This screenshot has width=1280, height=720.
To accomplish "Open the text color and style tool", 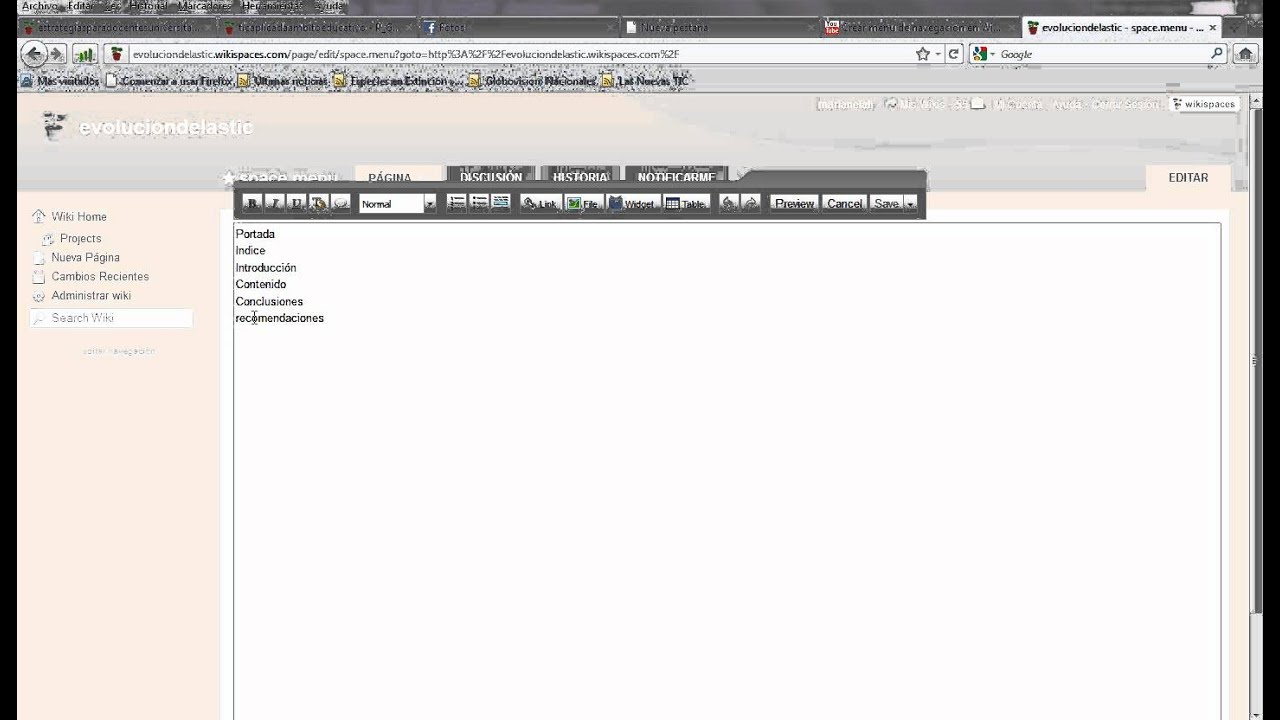I will click(318, 203).
